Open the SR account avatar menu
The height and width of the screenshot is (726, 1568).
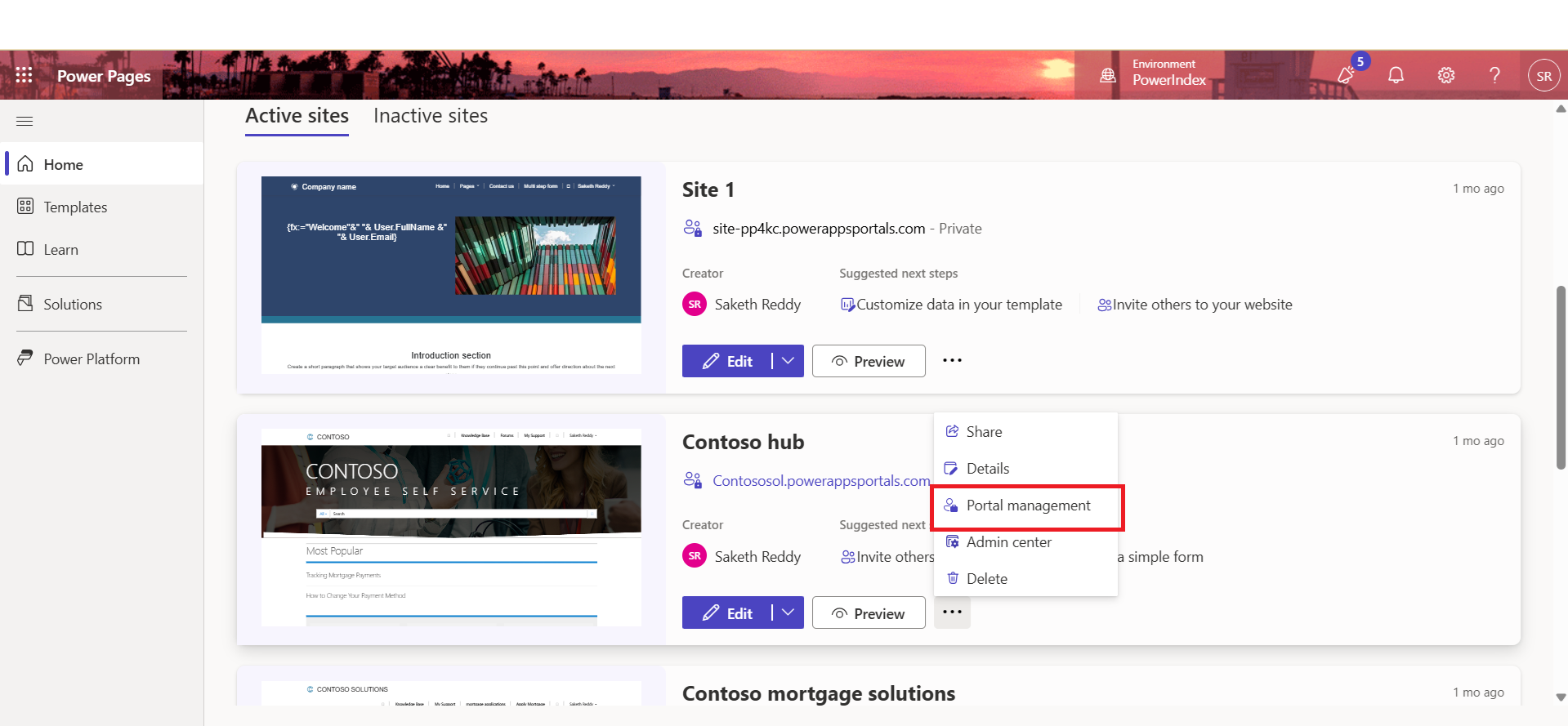pos(1543,76)
